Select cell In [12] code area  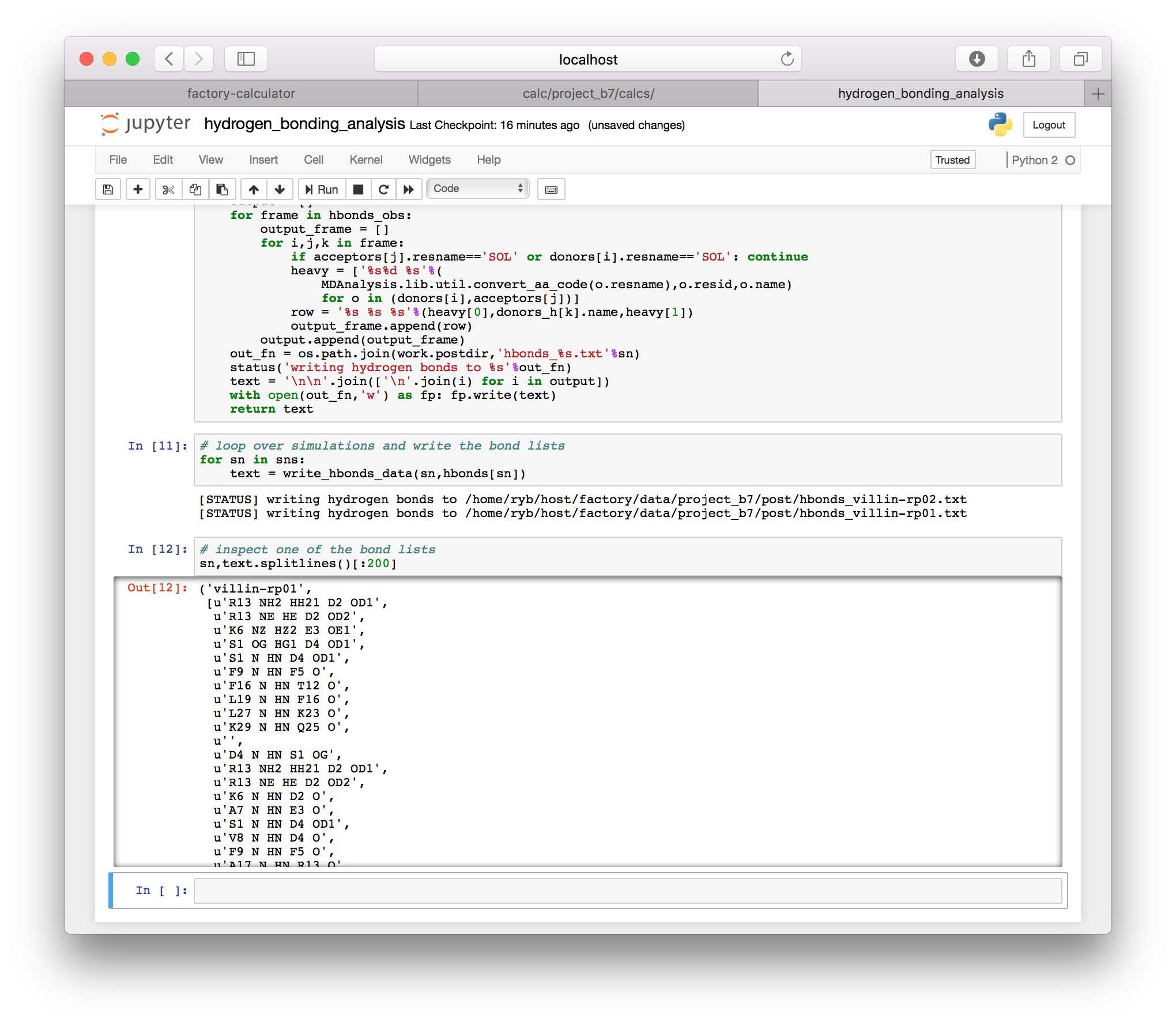pos(628,556)
